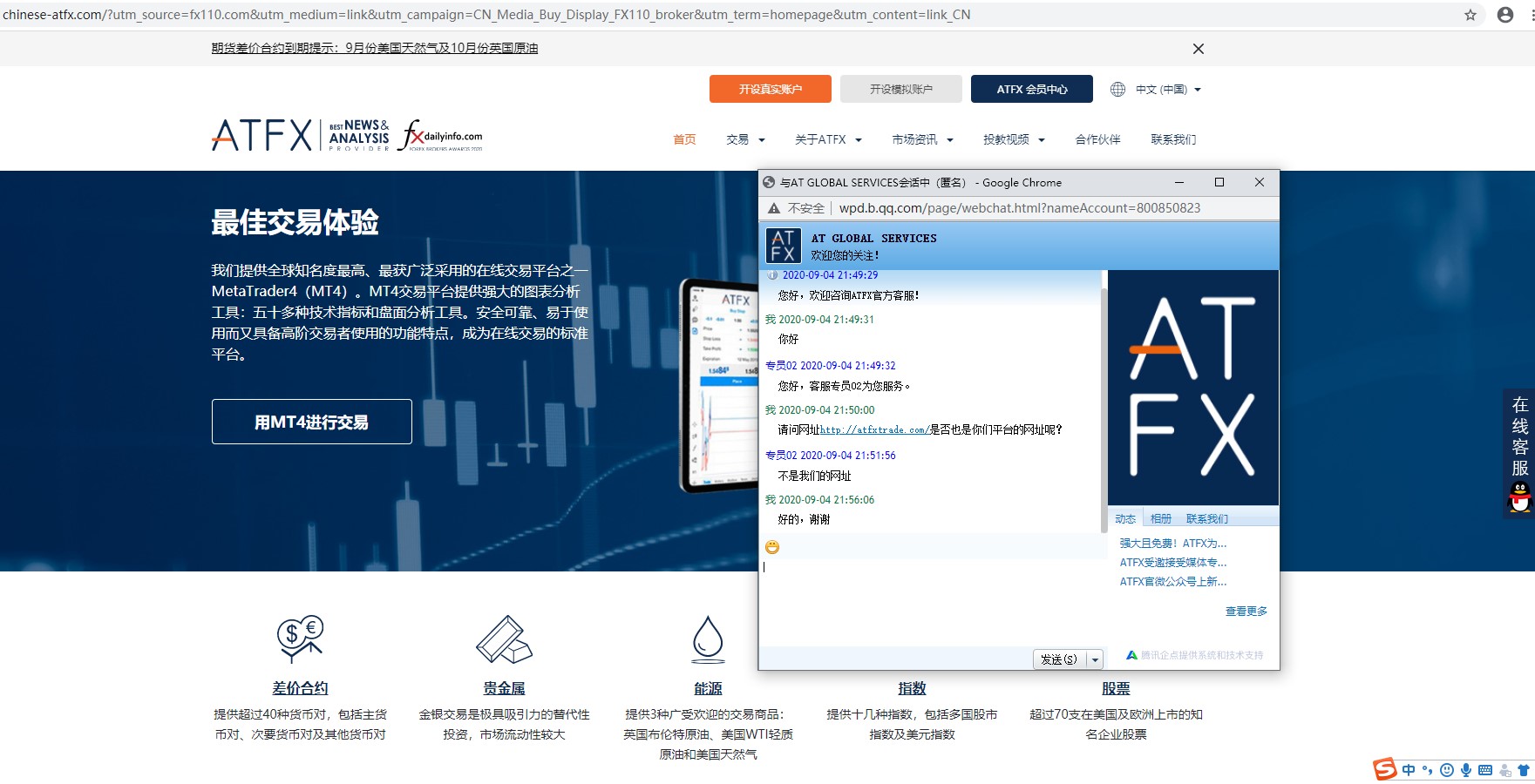The width and height of the screenshot is (1535, 784).
Task: Open the ATFX 会员中心 member center
Action: (x=1032, y=89)
